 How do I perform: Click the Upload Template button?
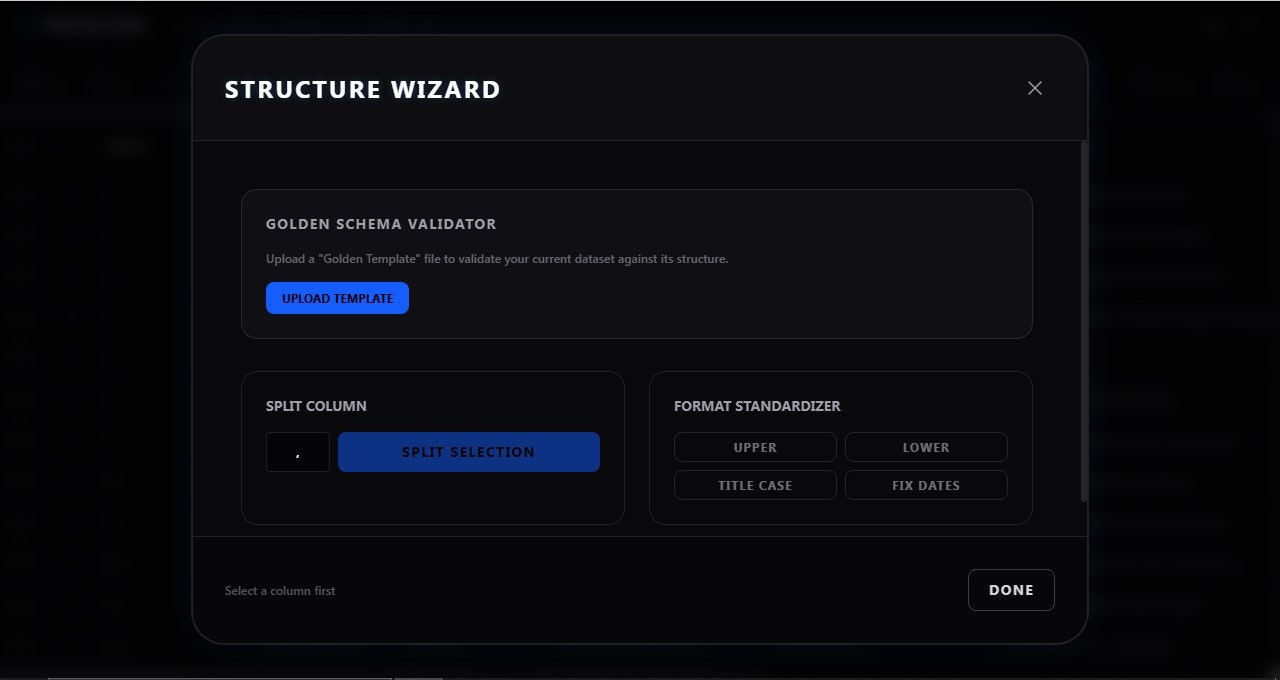337,298
